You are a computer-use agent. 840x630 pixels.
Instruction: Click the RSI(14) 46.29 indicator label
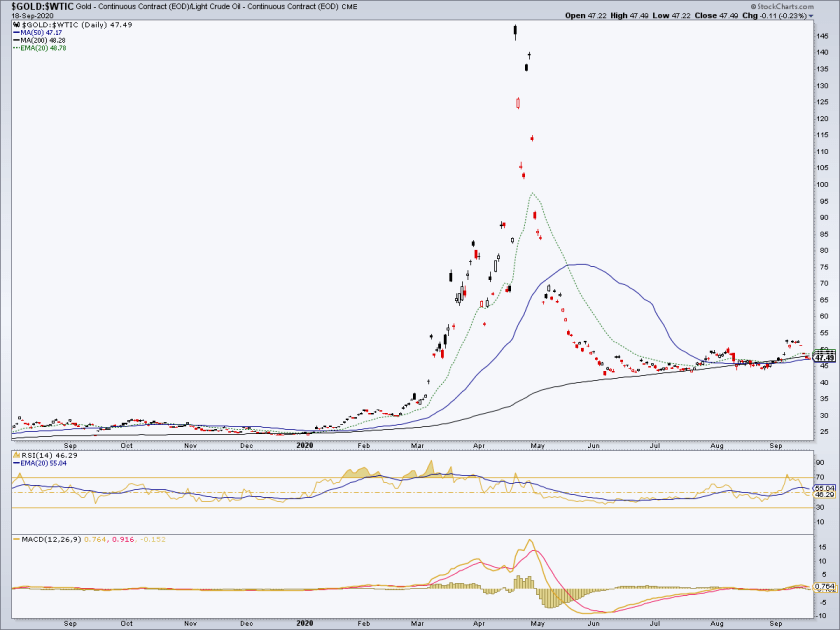[45, 455]
